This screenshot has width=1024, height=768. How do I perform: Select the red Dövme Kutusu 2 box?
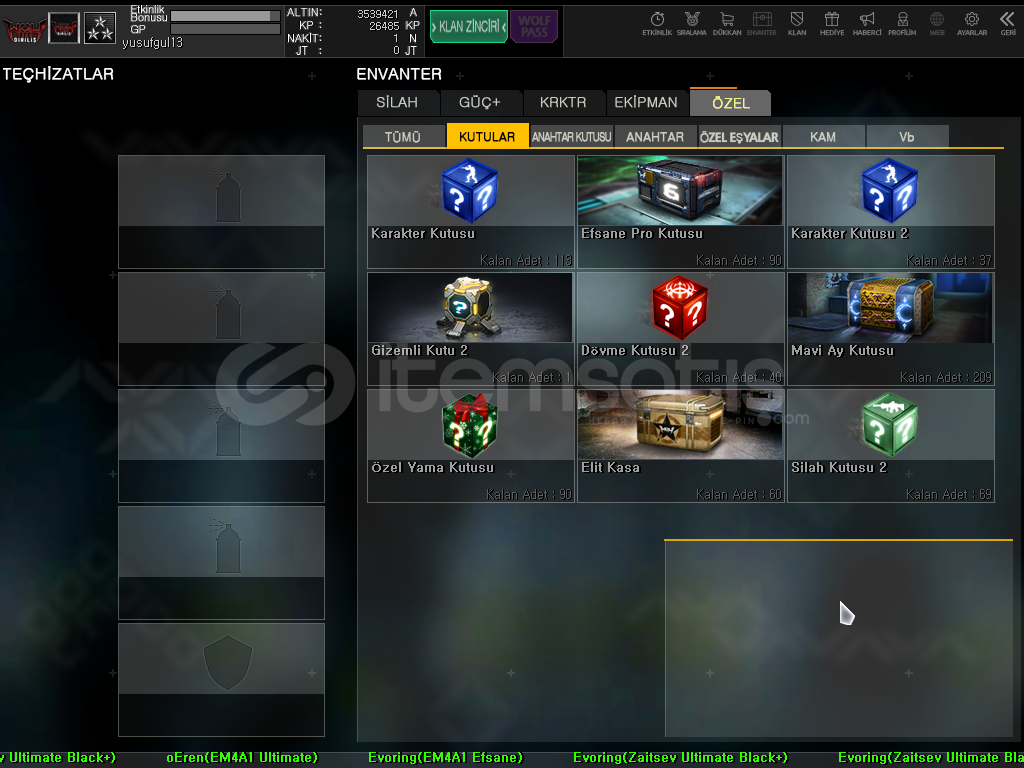pos(680,328)
